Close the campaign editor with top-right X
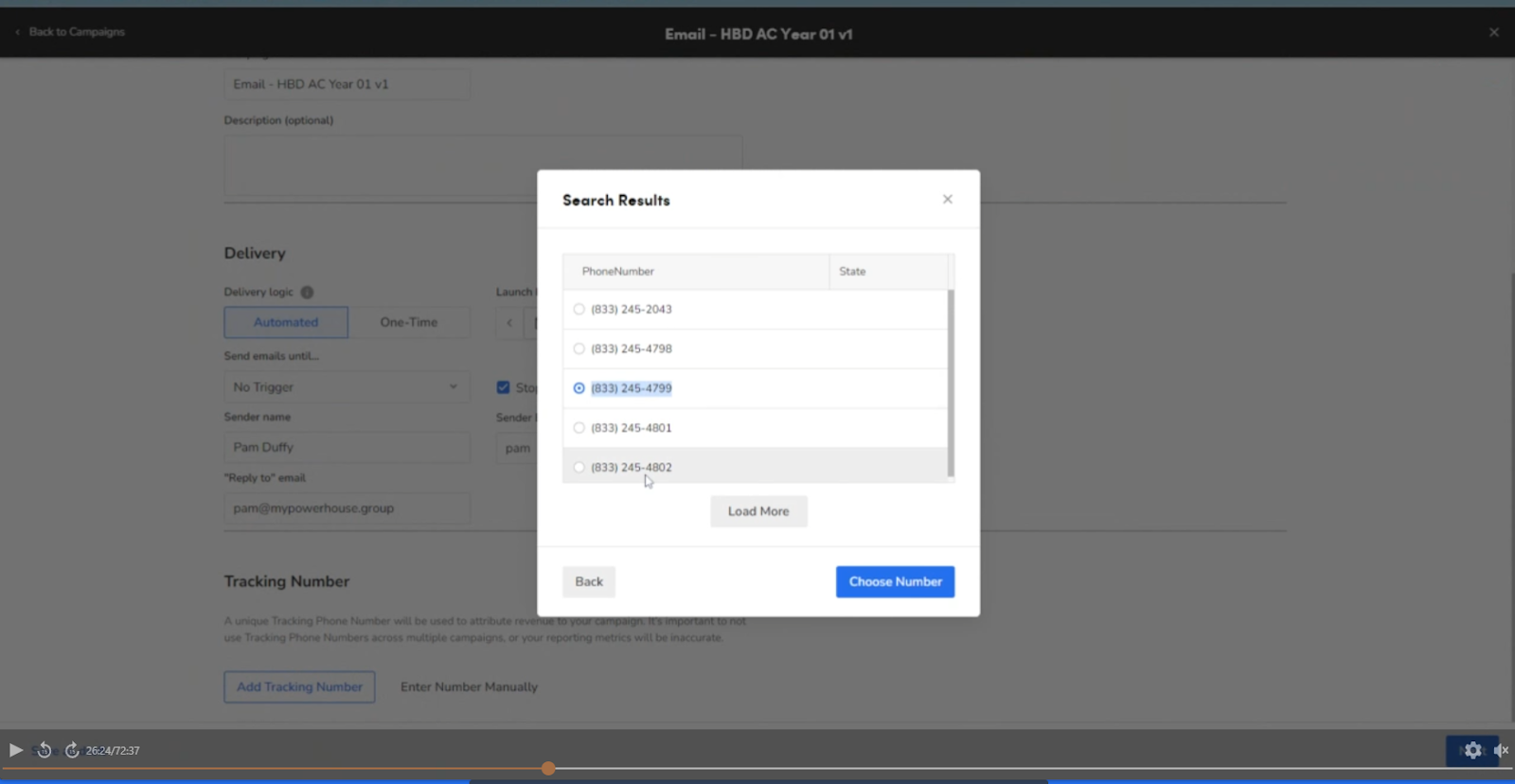 click(1494, 32)
